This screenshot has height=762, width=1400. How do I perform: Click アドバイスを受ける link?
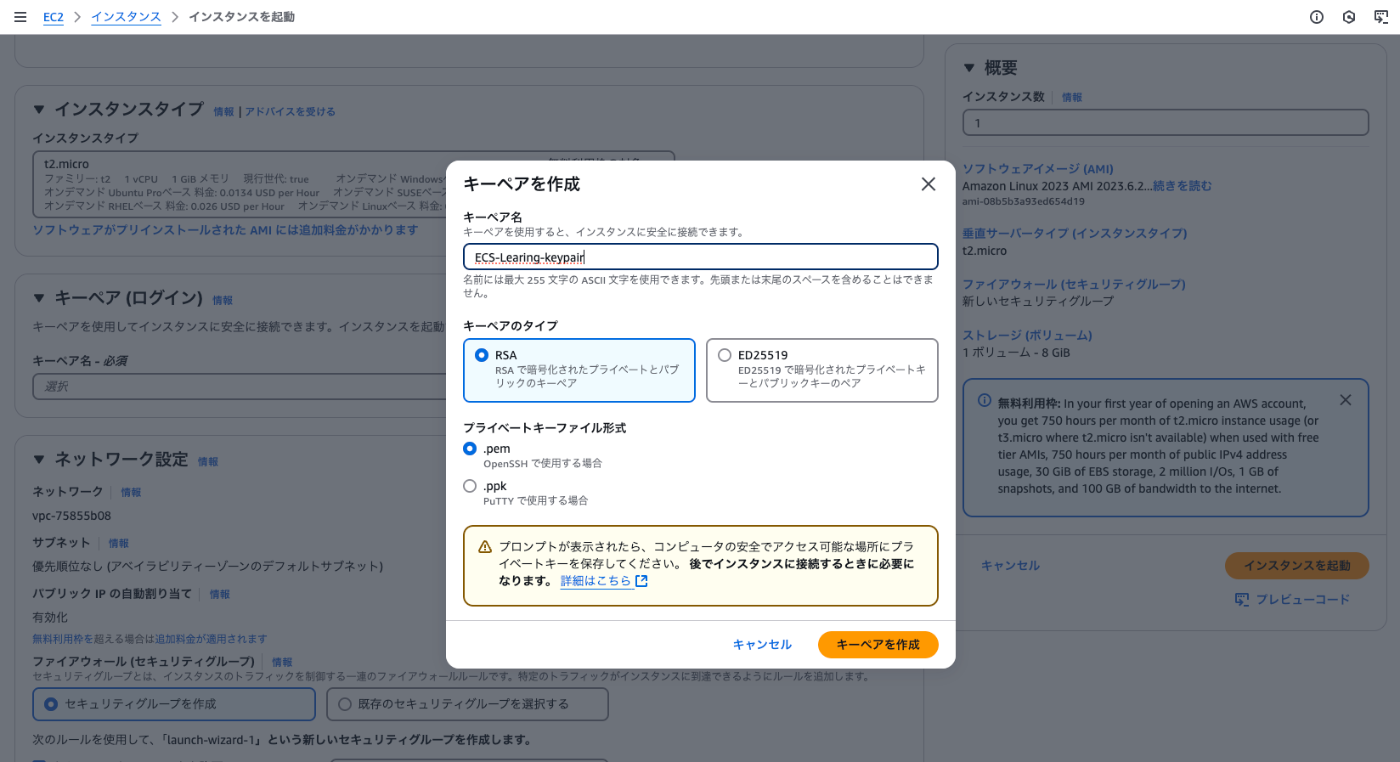pyautogui.click(x=290, y=111)
